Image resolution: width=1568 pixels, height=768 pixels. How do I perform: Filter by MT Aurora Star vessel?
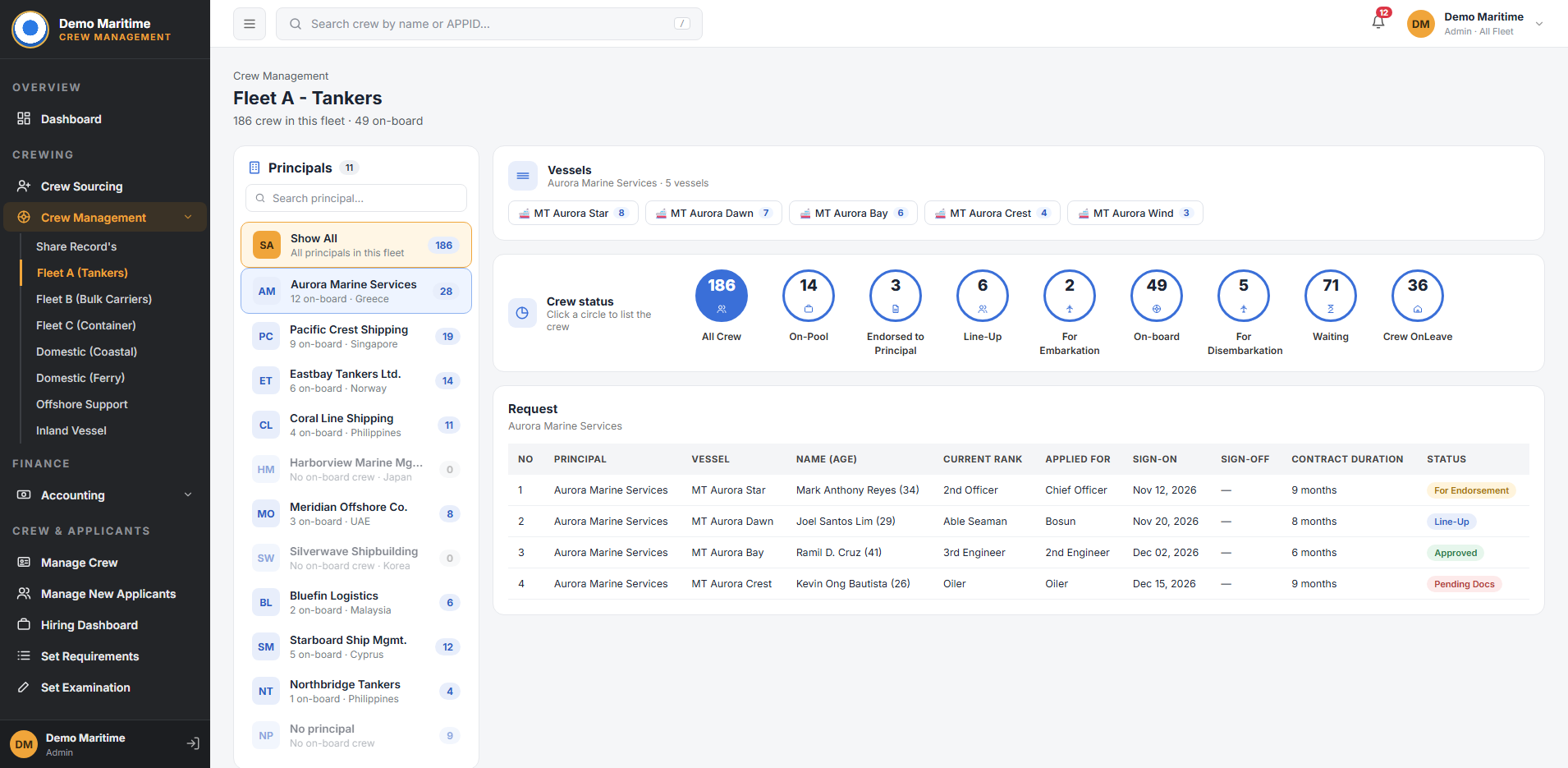pos(573,213)
